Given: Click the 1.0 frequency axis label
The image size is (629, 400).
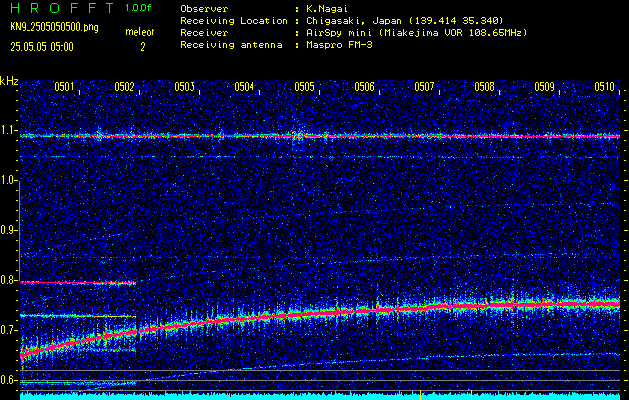Looking at the screenshot, I should [x=8, y=181].
